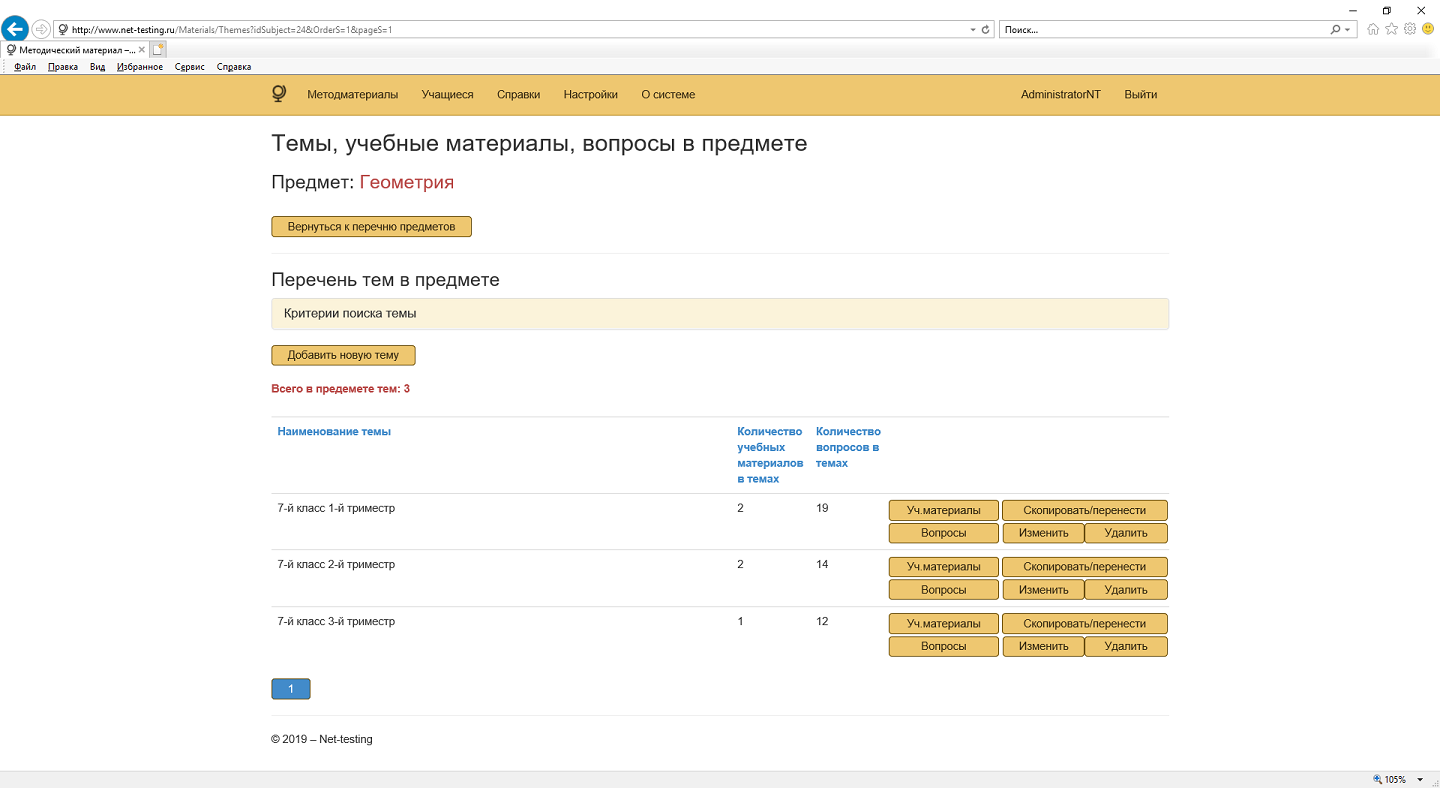This screenshot has width=1440, height=788.
Task: Click text 7-й класс 1-й триместр
Action: click(336, 508)
